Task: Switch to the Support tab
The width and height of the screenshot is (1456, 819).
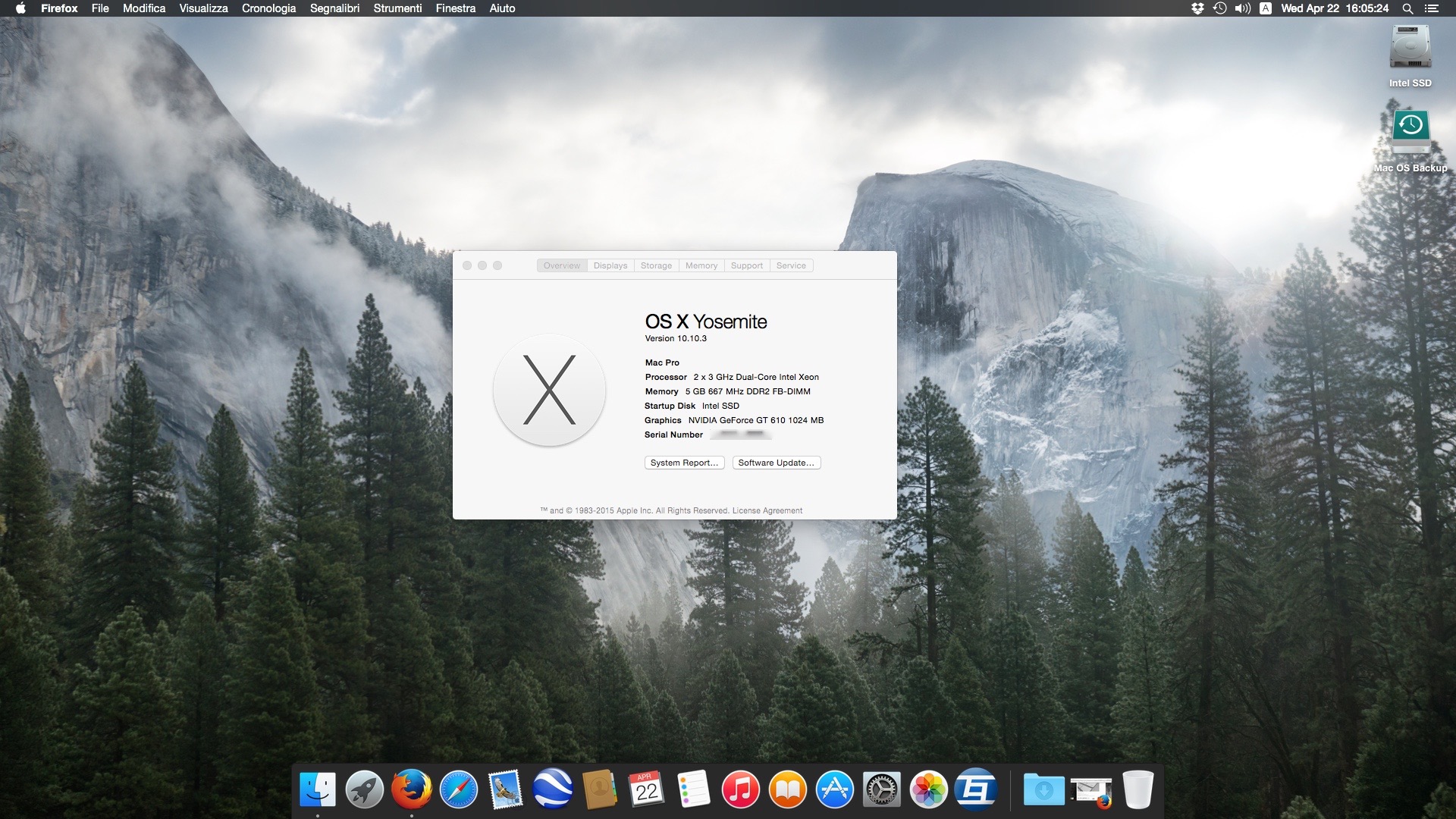Action: tap(747, 265)
